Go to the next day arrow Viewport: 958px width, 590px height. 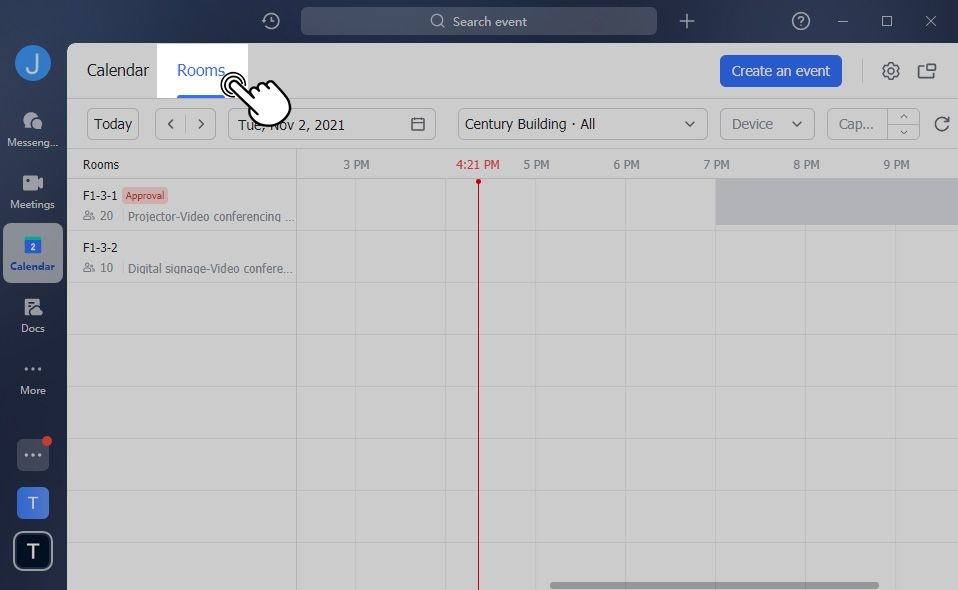(201, 124)
